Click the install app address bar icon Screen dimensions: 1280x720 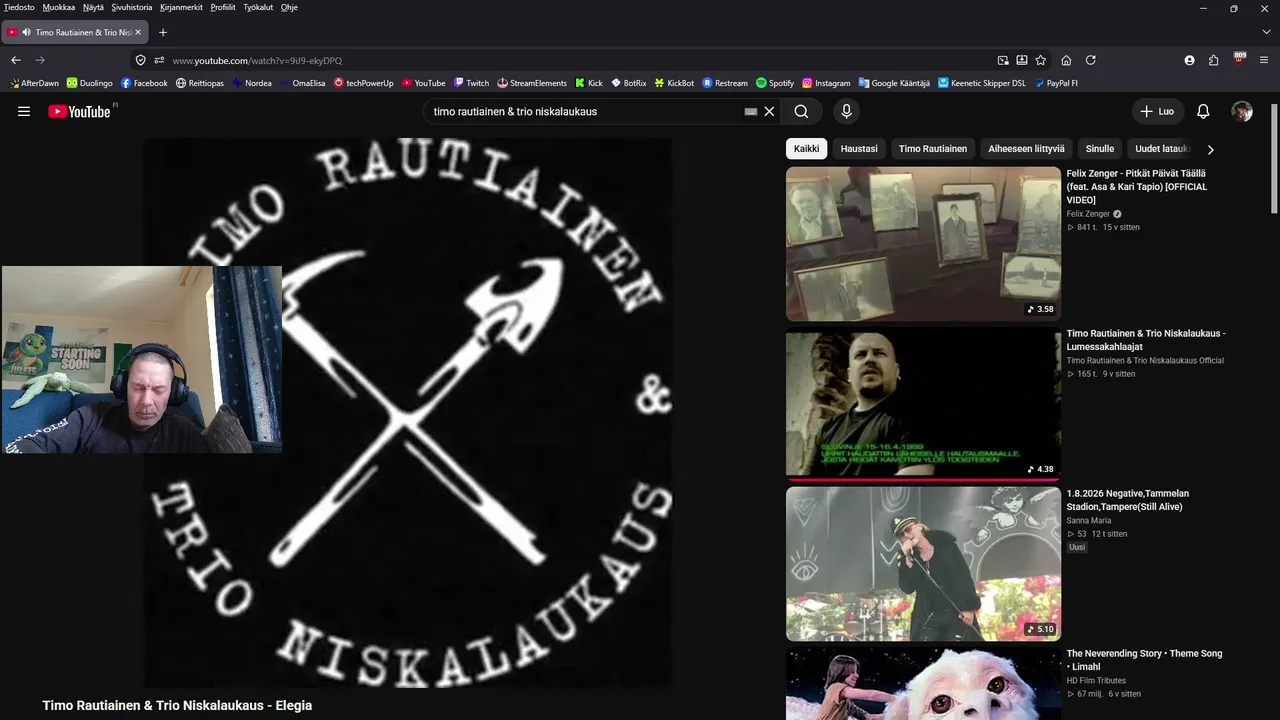[x=1021, y=60]
